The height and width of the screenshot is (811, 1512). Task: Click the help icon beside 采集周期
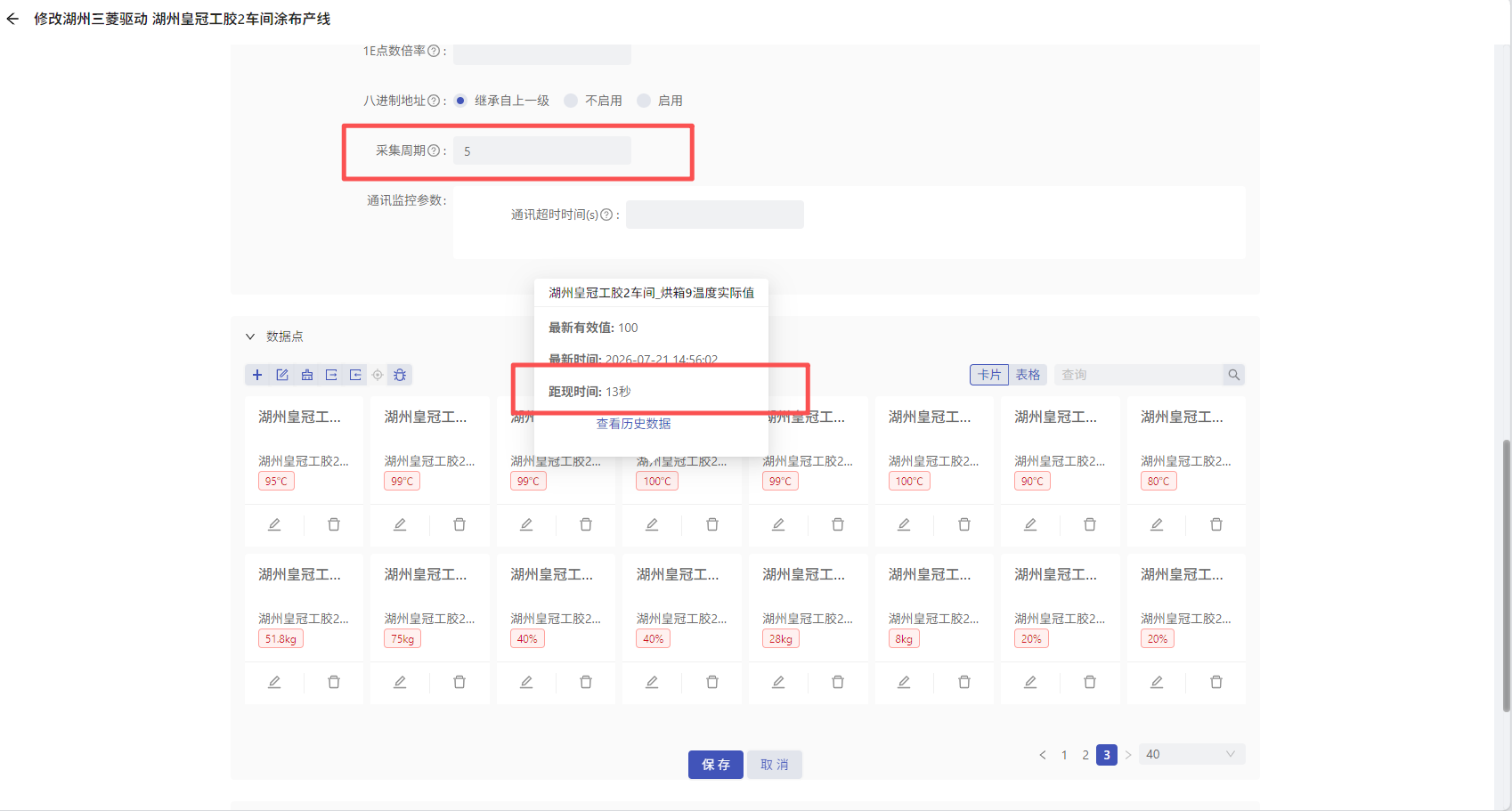point(434,150)
